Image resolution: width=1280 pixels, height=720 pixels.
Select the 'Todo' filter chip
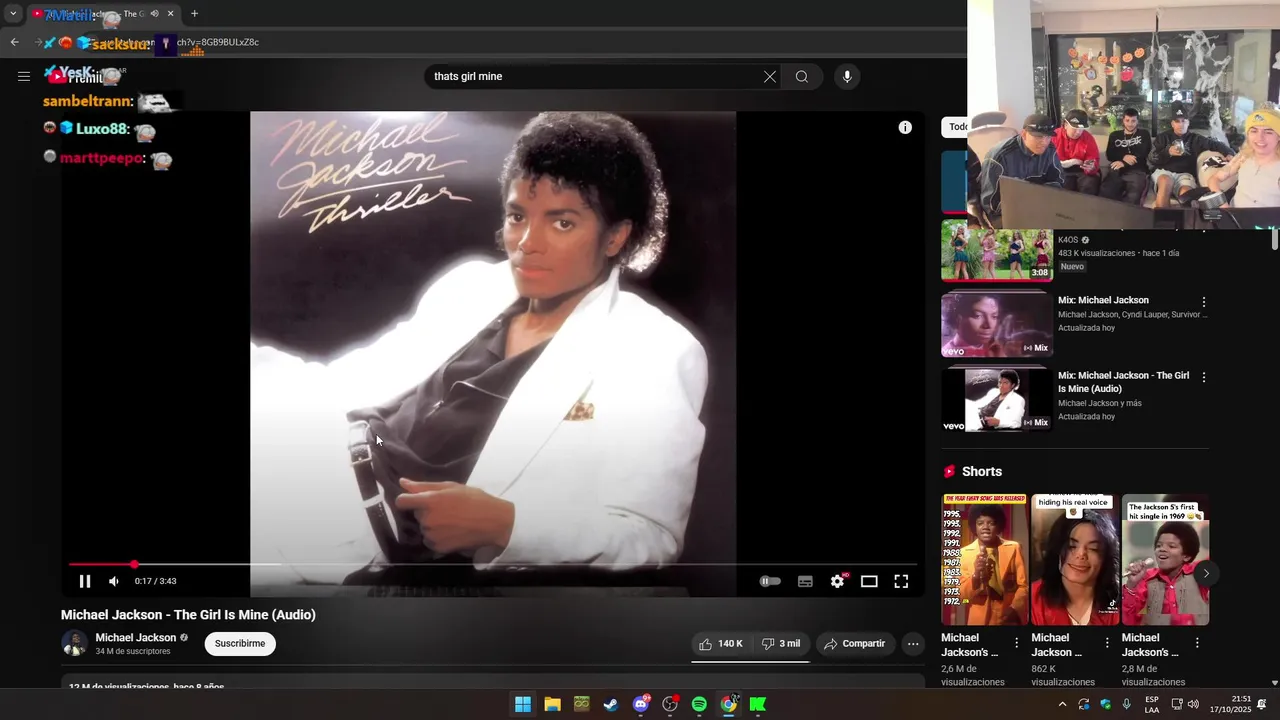click(956, 127)
